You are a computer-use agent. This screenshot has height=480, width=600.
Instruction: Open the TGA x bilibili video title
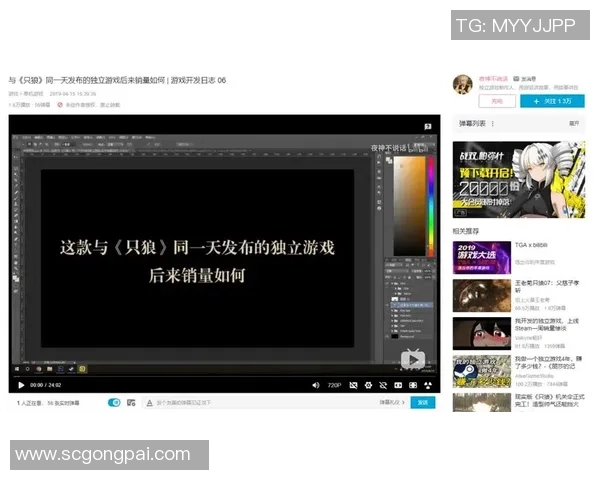coord(531,245)
